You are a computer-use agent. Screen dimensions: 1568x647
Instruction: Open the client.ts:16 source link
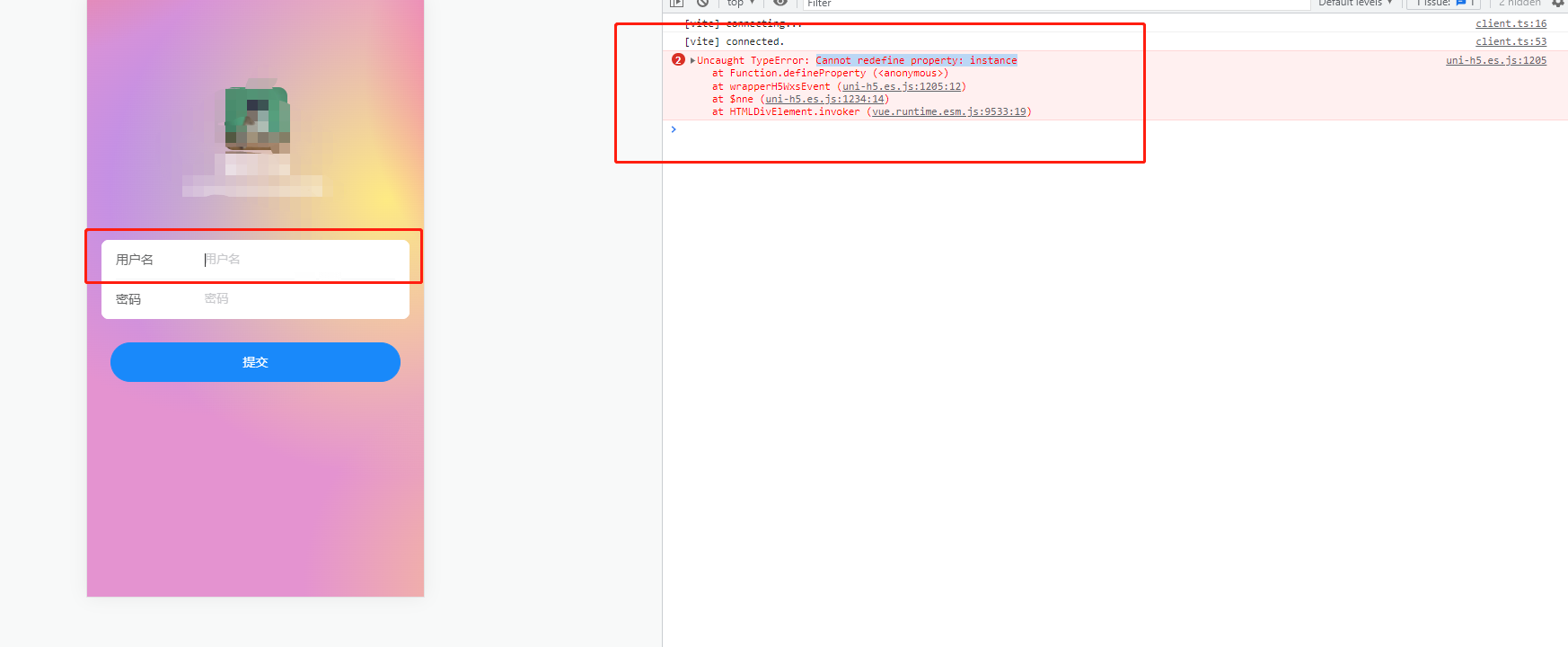[x=1511, y=23]
